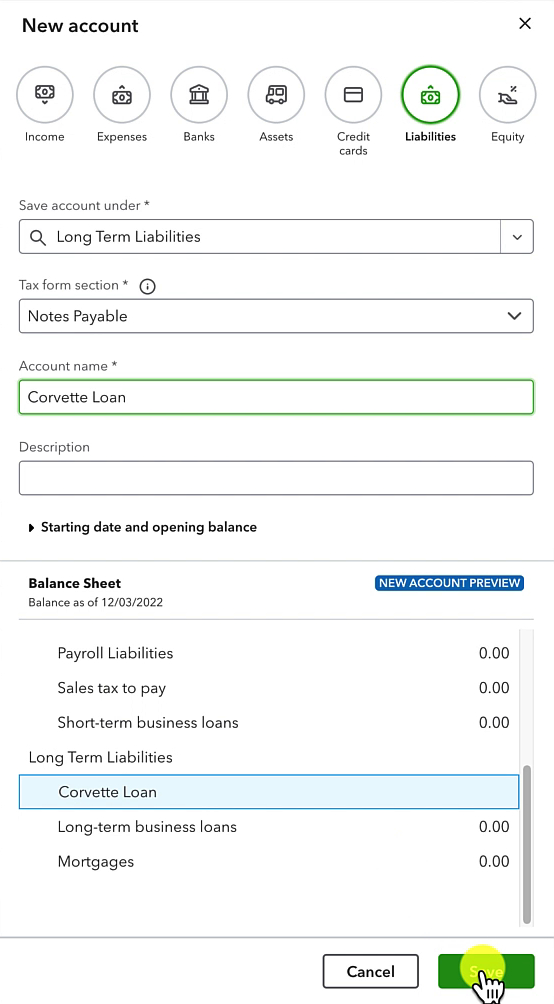Expand Starting date and opening balance section
This screenshot has height=1004, width=554.
point(143,527)
